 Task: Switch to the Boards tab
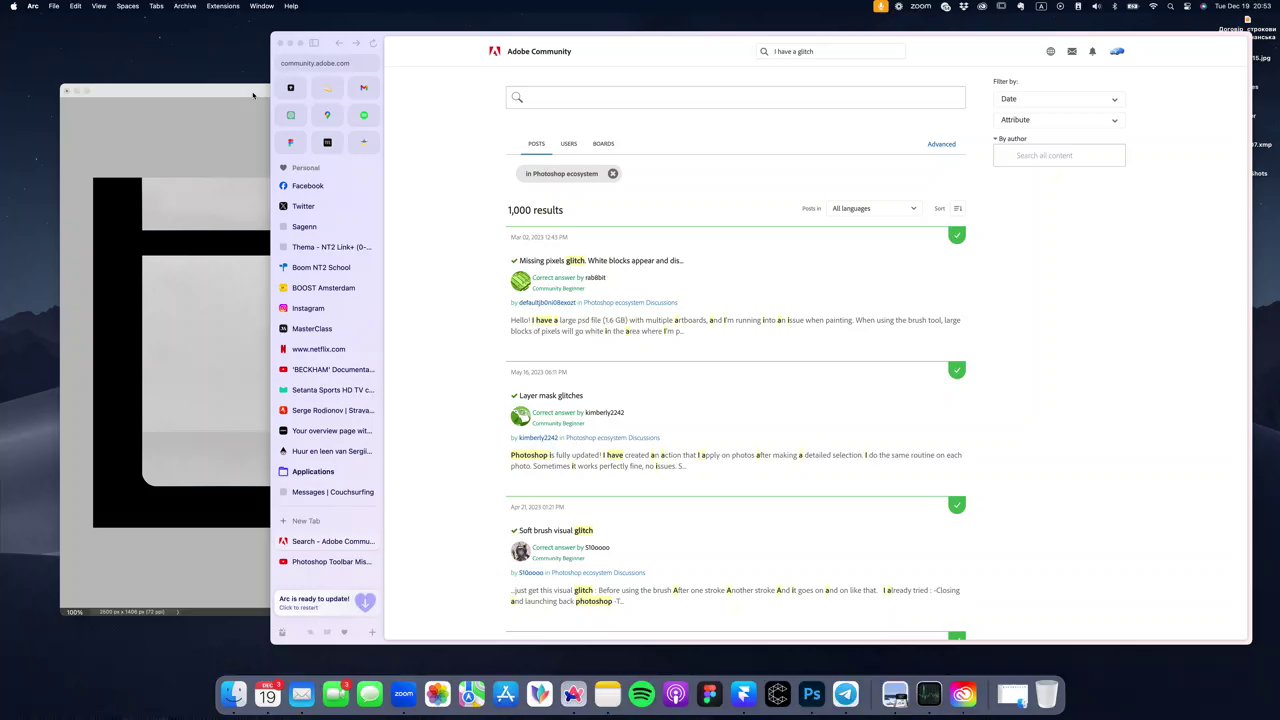tap(603, 144)
